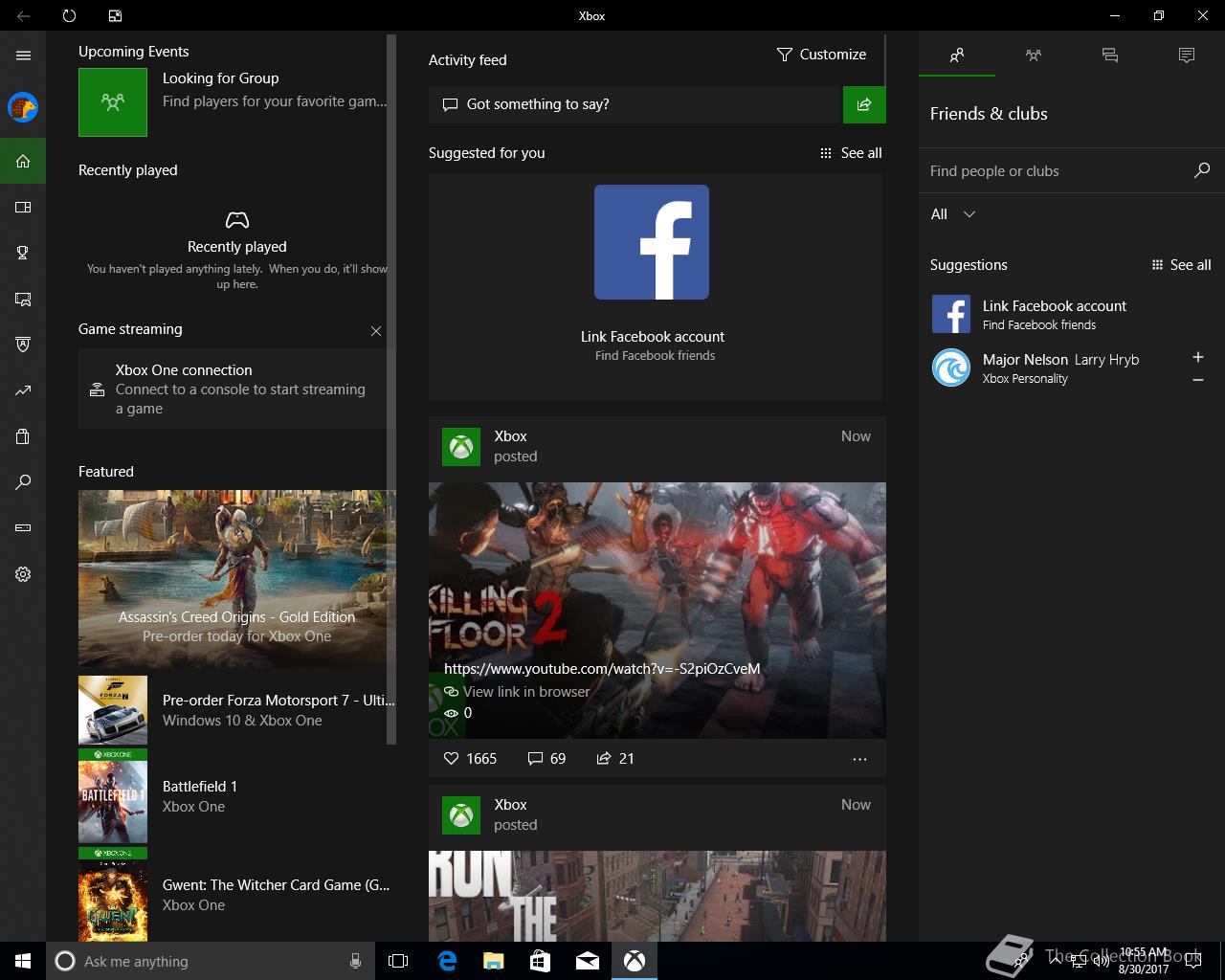Remove the Major Nelson suggestion with minus
This screenshot has width=1225, height=980.
pyautogui.click(x=1198, y=380)
